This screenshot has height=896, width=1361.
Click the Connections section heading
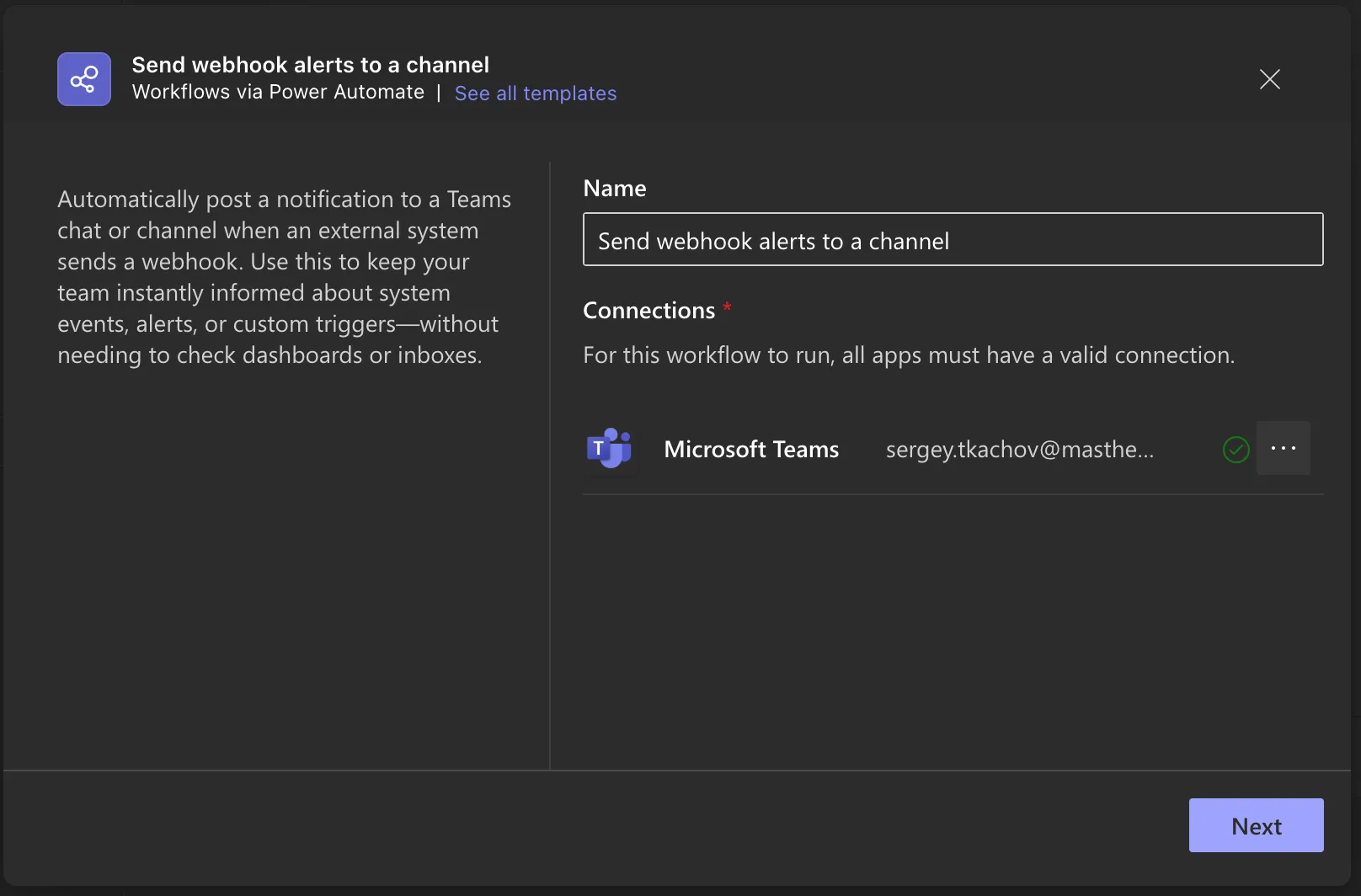point(648,311)
